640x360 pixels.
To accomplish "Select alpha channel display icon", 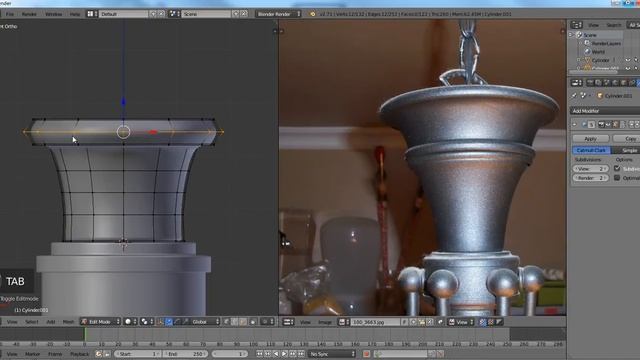I will click(499, 322).
